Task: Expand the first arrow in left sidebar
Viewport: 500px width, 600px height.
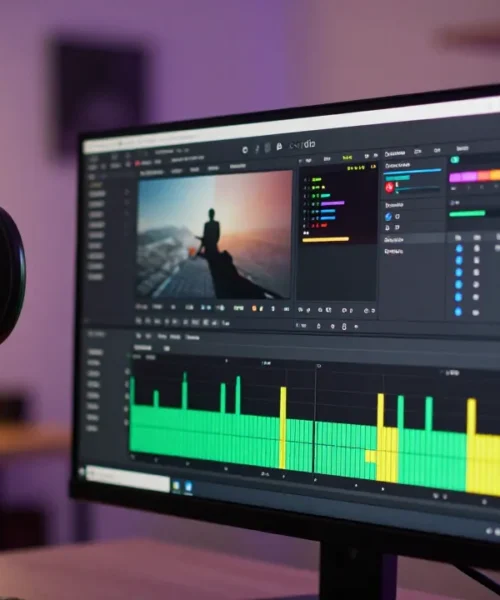Action: [127, 191]
